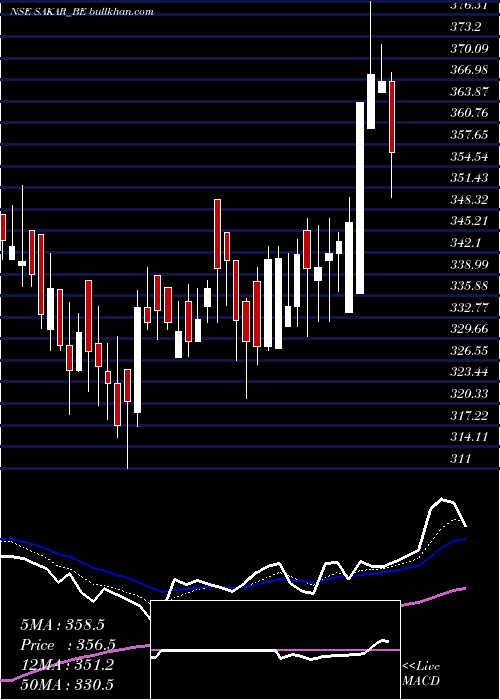
Task: Click the 335.88 price axis label
Action: (x=469, y=286)
